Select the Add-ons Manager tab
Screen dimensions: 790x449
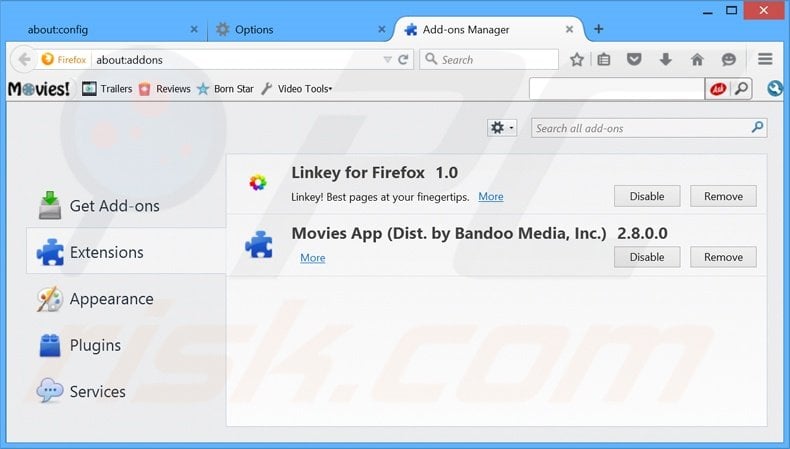489,30
